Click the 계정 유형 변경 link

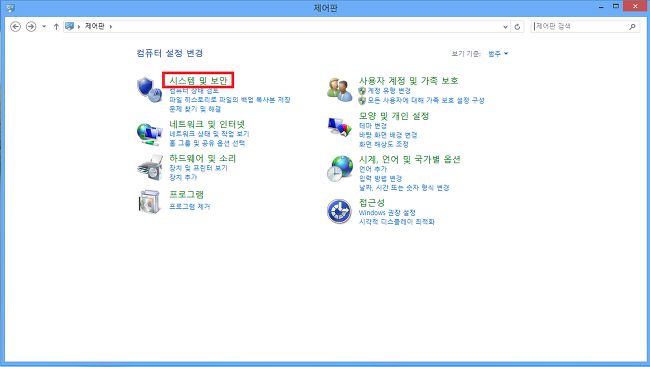coord(389,90)
